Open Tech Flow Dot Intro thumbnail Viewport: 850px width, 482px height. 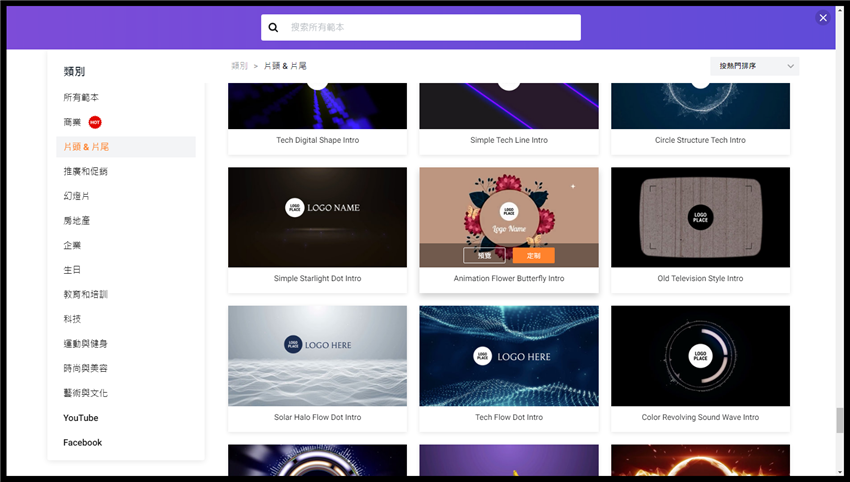point(509,356)
